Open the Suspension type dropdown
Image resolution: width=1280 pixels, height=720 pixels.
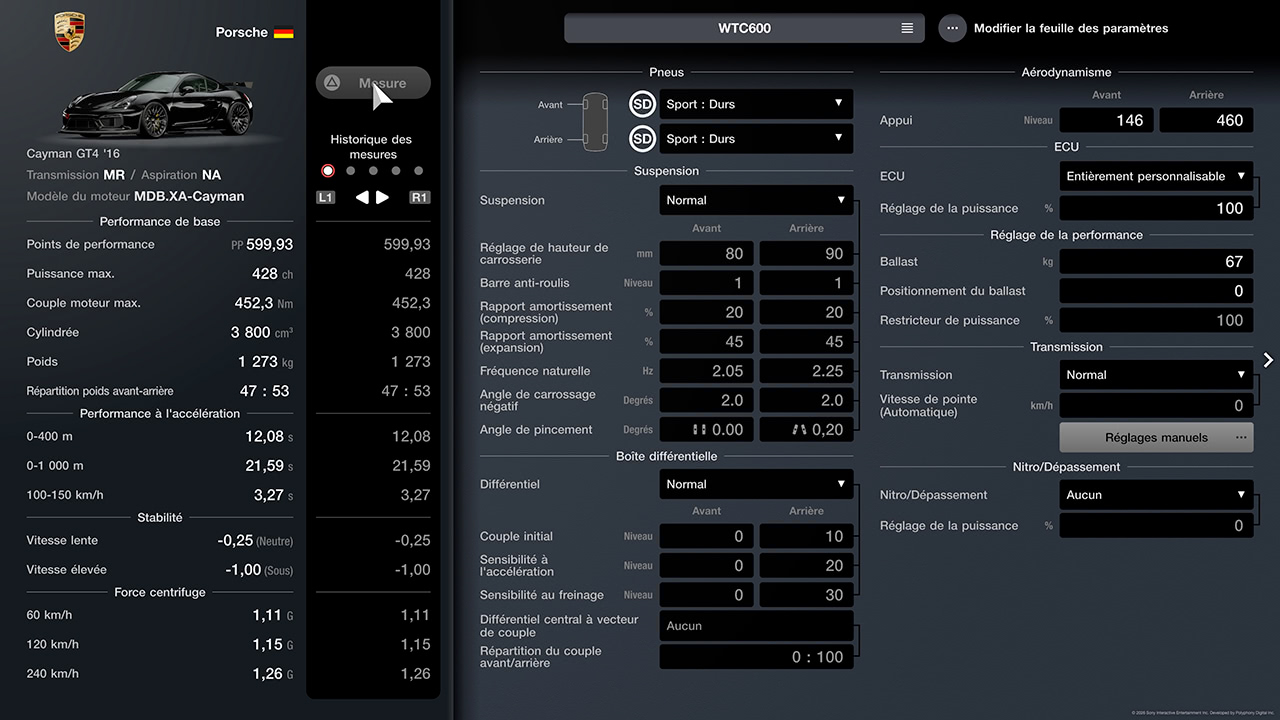pyautogui.click(x=756, y=200)
